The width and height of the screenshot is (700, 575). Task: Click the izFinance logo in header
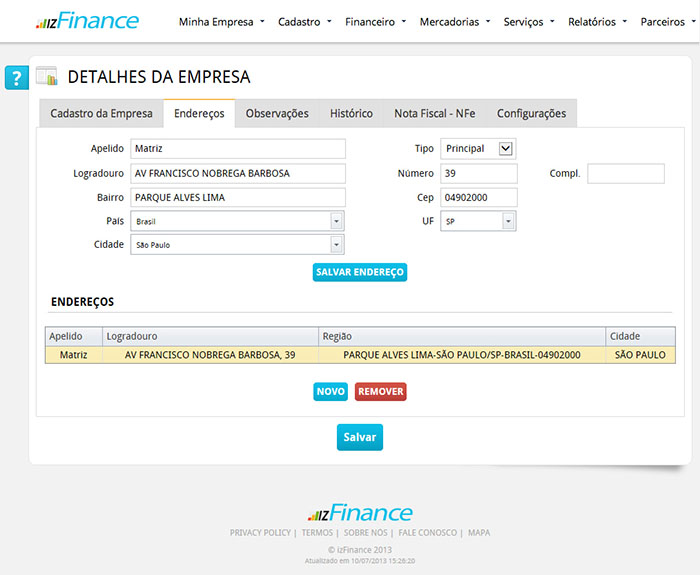pyautogui.click(x=87, y=21)
